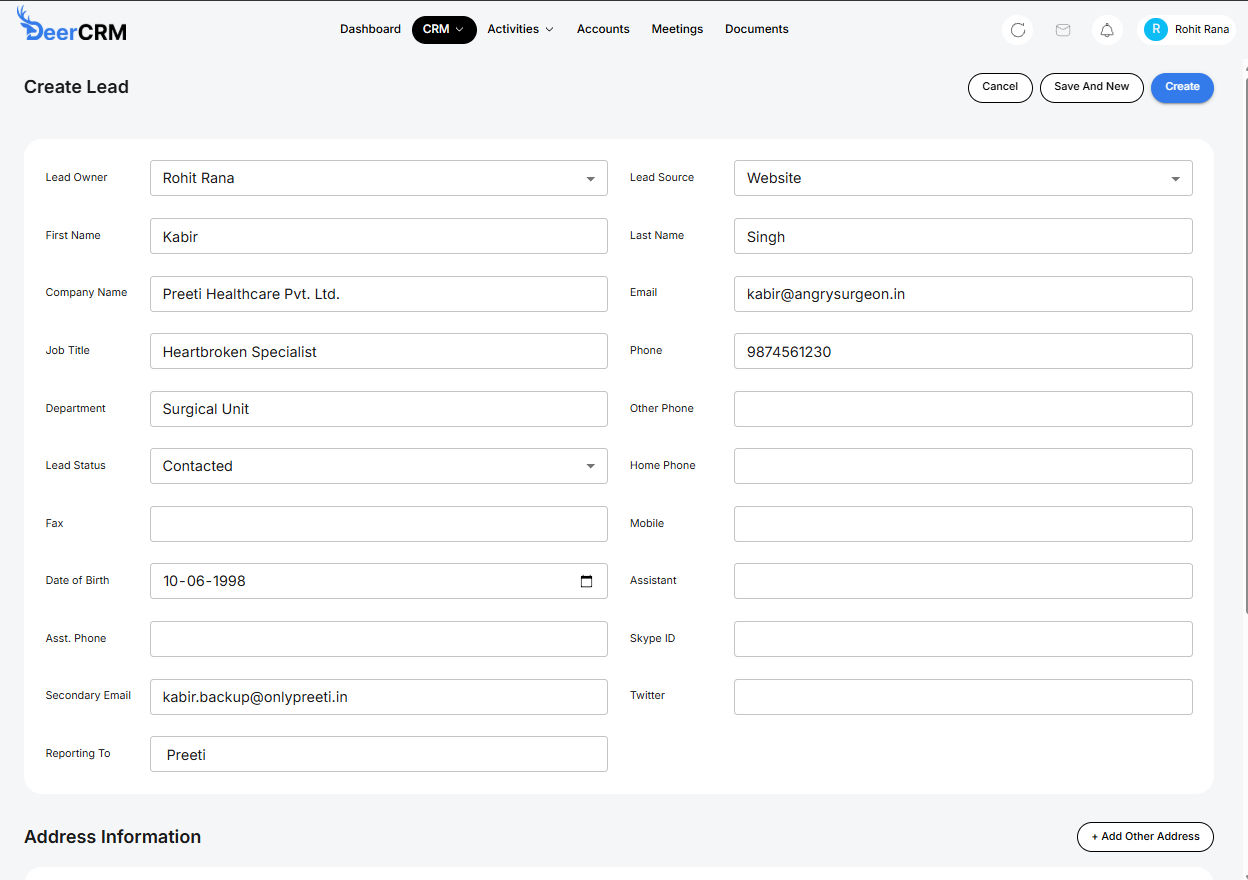Click the Rohit Rana avatar circle
Image resolution: width=1248 pixels, height=880 pixels.
click(1155, 29)
